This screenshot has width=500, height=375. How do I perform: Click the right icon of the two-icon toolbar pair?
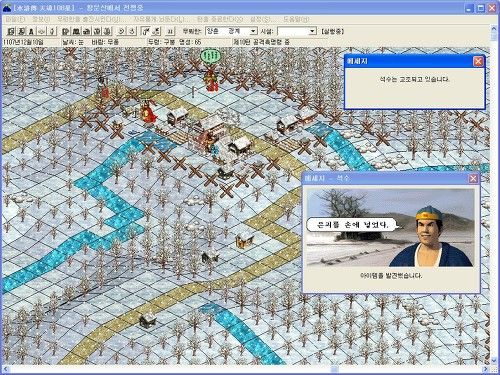pos(132,31)
